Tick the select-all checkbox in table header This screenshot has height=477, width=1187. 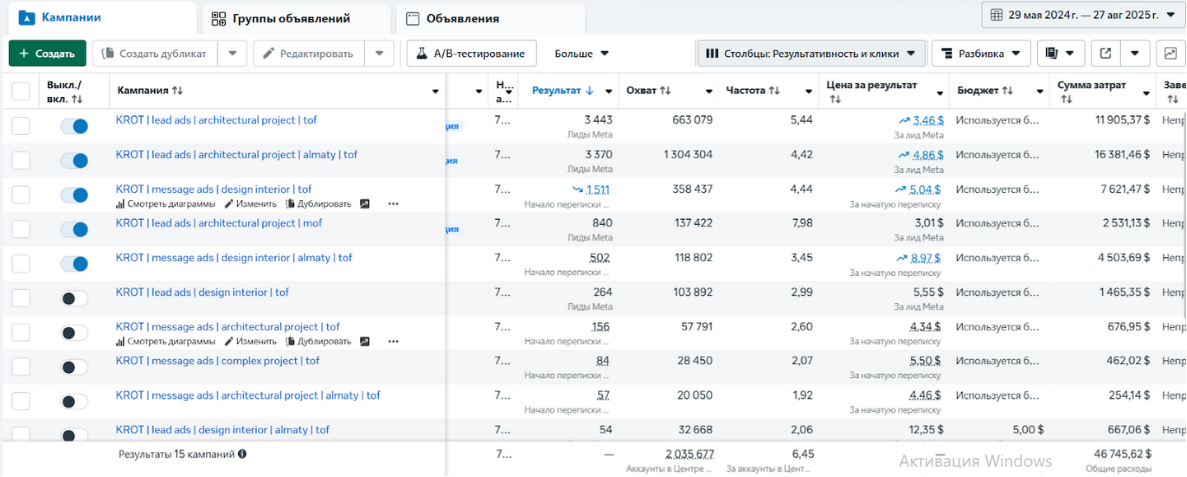tap(21, 91)
